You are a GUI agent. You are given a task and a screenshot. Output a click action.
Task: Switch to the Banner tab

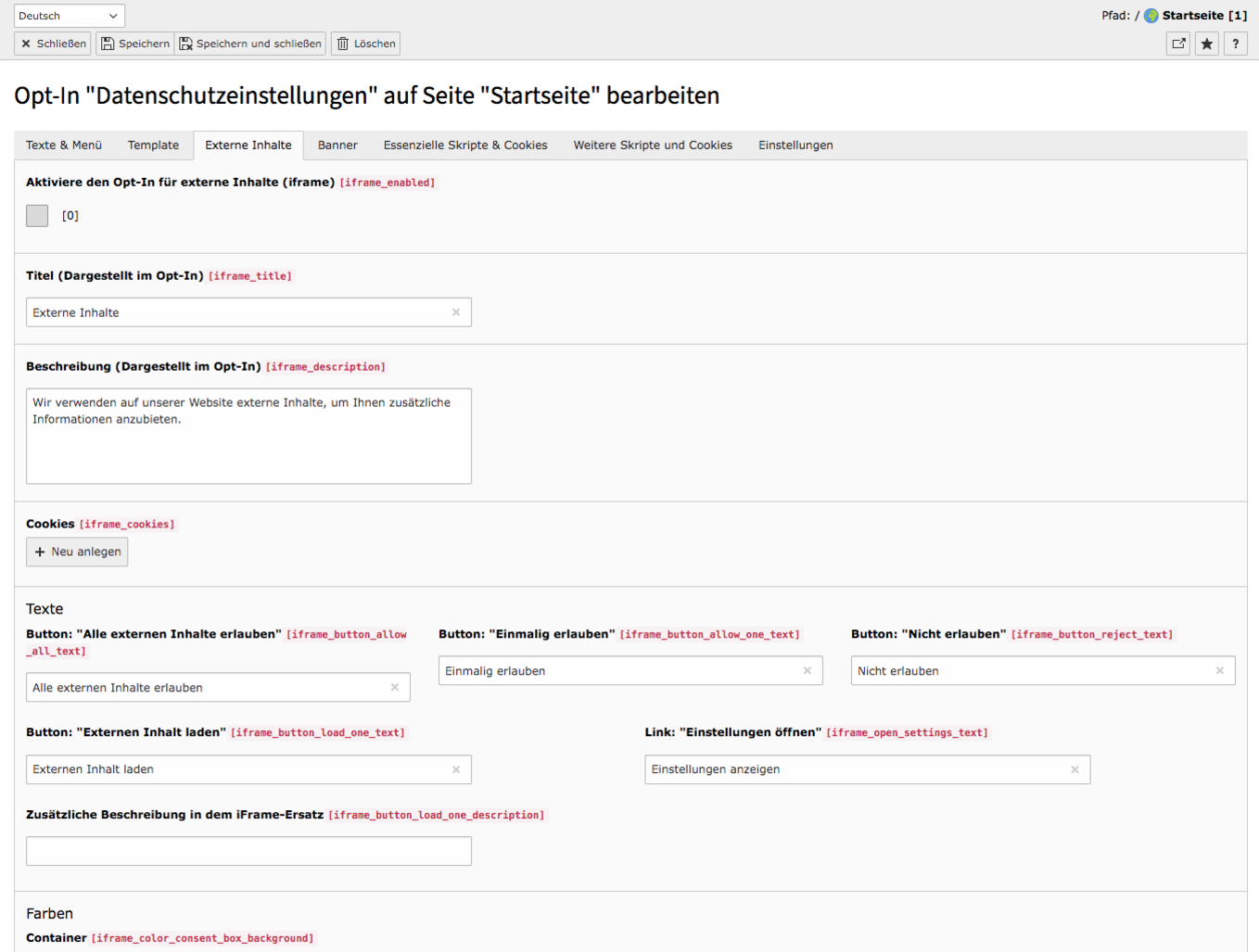337,146
